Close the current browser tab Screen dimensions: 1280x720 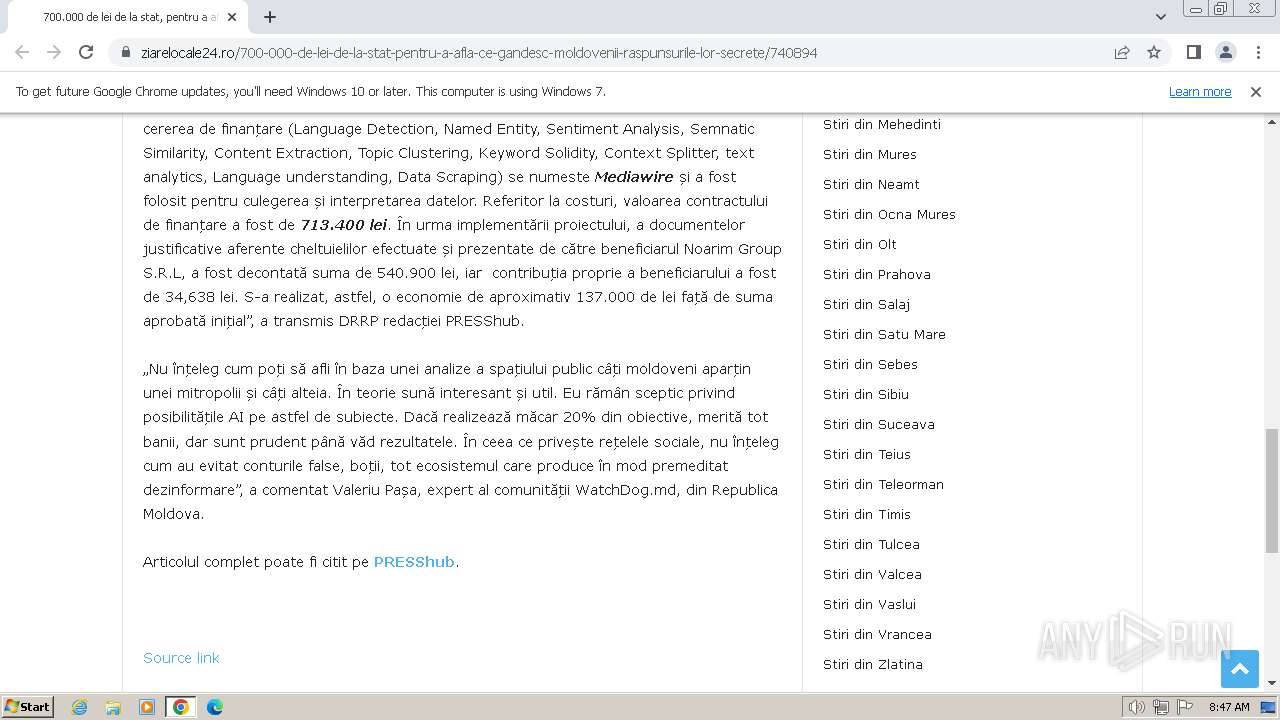tap(233, 17)
